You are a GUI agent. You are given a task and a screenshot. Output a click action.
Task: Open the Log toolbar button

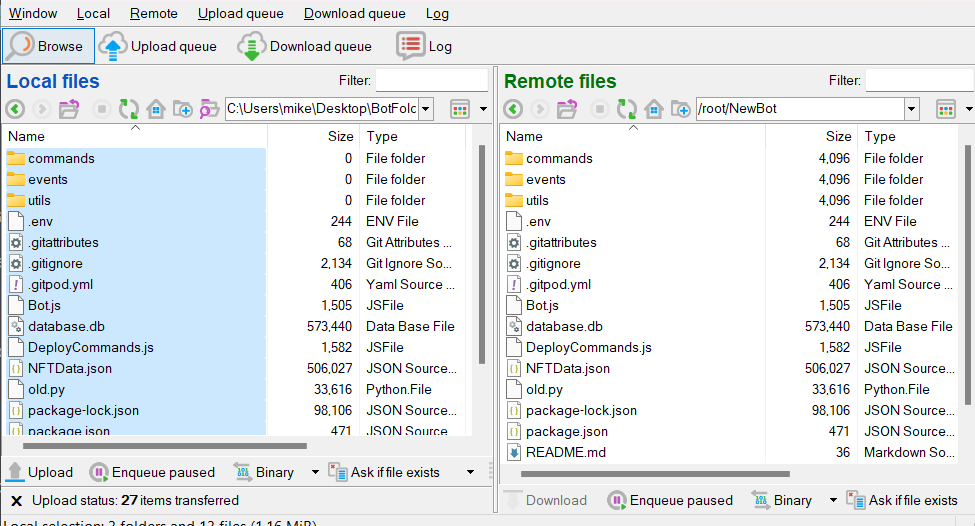(424, 46)
